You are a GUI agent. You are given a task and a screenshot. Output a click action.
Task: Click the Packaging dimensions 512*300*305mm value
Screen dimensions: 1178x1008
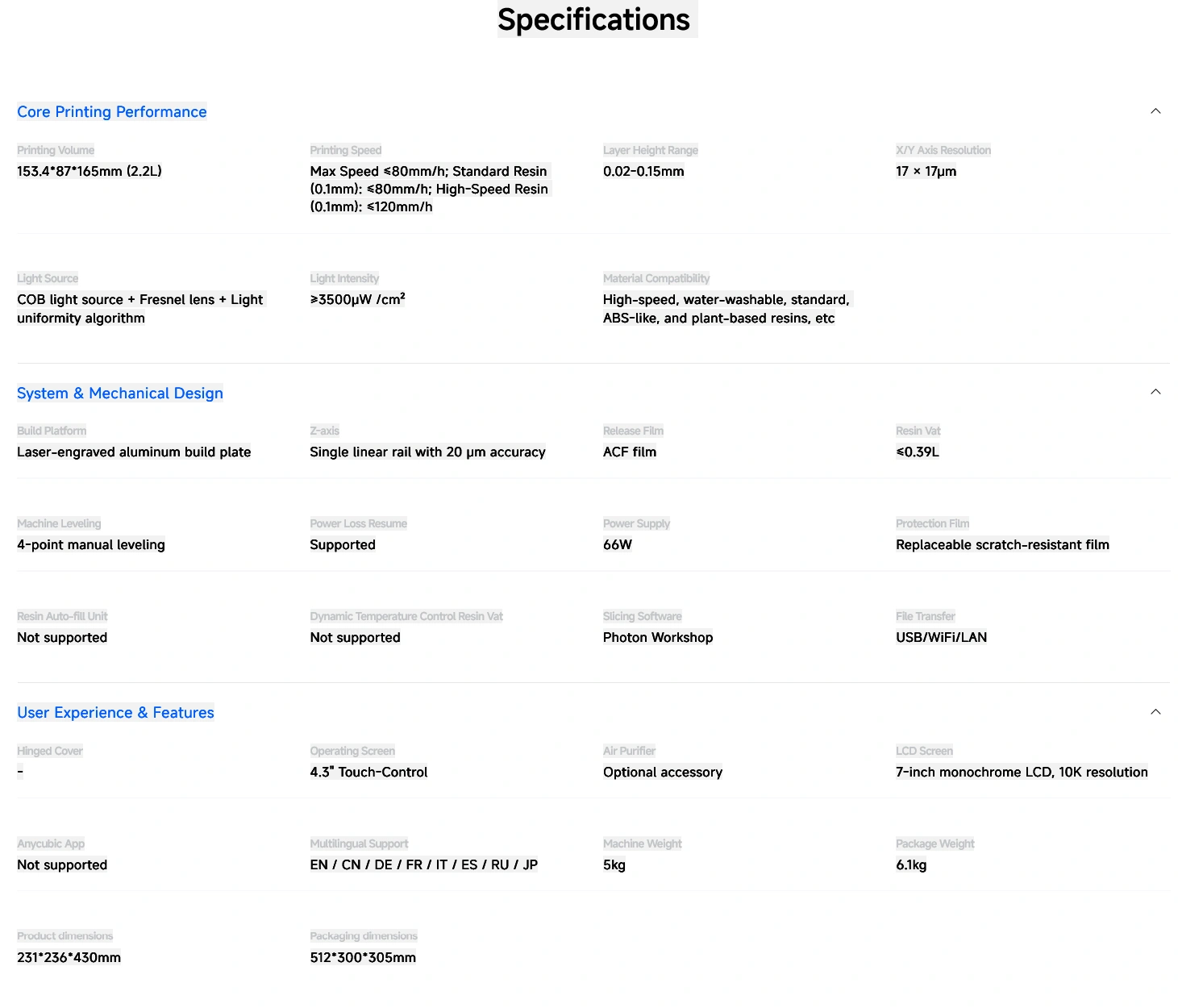pyautogui.click(x=363, y=958)
